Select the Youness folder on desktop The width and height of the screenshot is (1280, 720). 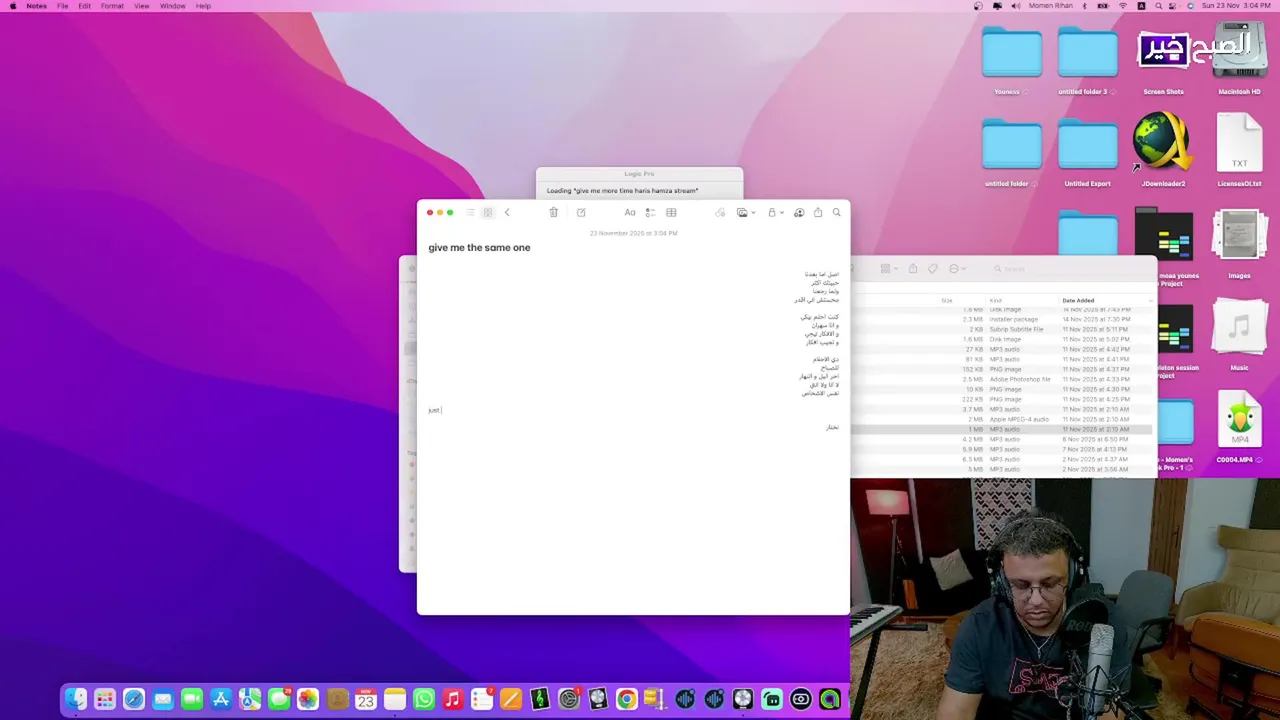(x=1011, y=54)
